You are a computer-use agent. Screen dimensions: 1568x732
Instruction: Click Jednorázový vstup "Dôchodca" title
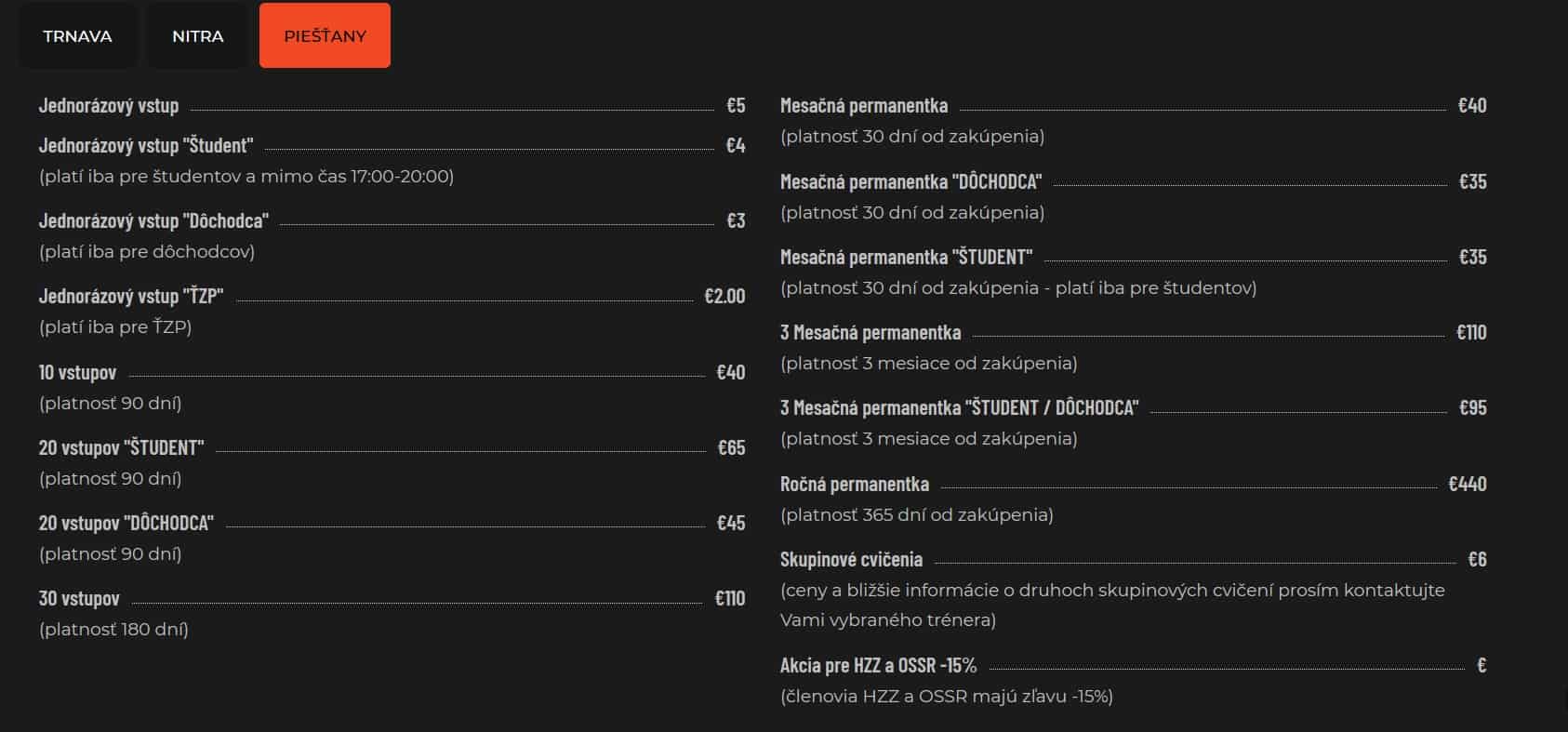tap(153, 221)
